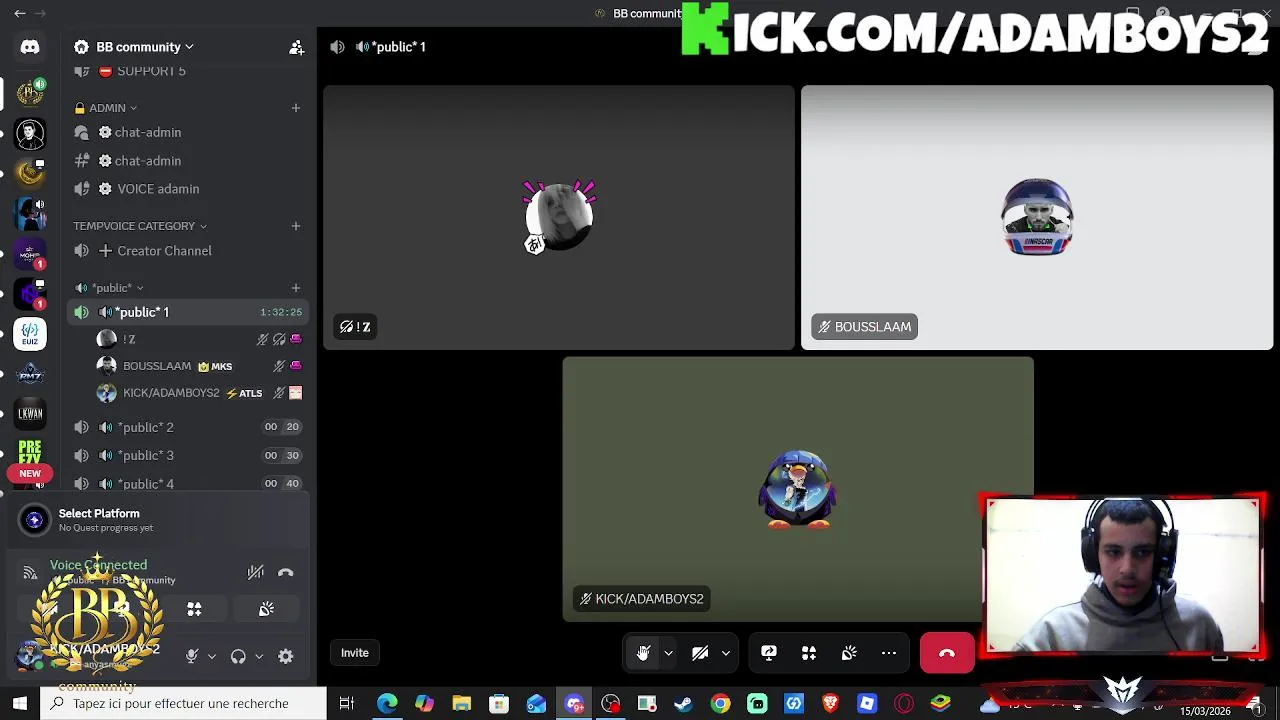Start an activity from call controls
Image resolution: width=1280 pixels, height=720 pixels.
tap(809, 653)
